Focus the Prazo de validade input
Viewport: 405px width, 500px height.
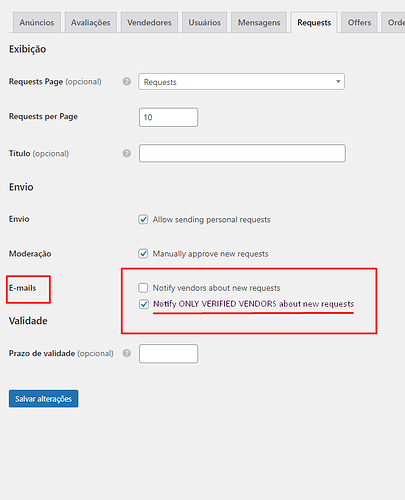click(168, 354)
